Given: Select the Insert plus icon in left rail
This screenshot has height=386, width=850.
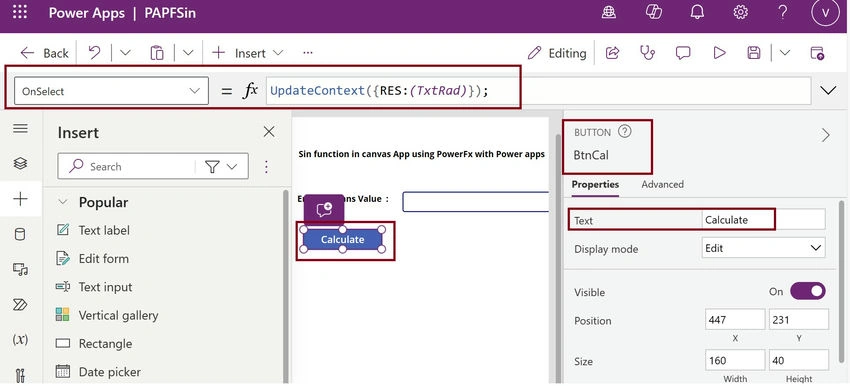Looking at the screenshot, I should pyautogui.click(x=20, y=199).
